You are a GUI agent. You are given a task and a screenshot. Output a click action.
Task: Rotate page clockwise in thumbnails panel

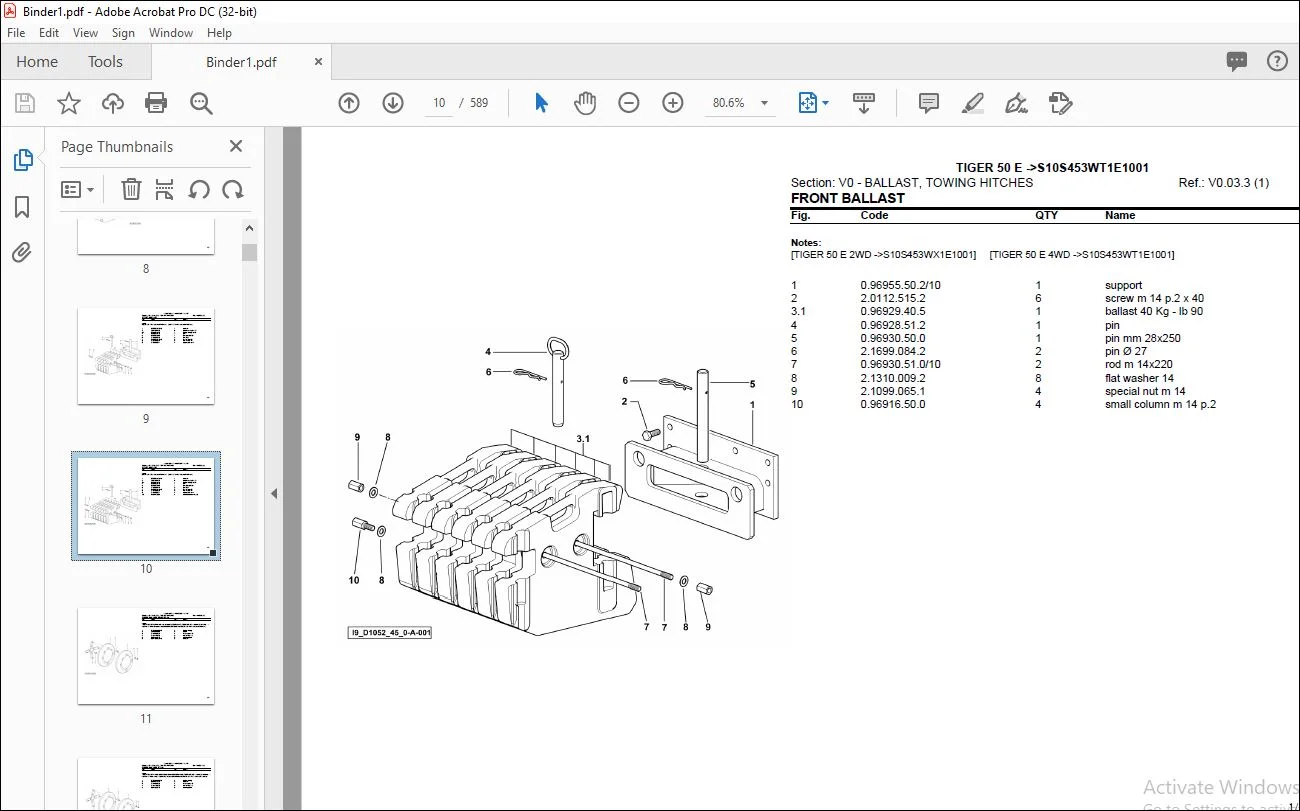point(233,189)
